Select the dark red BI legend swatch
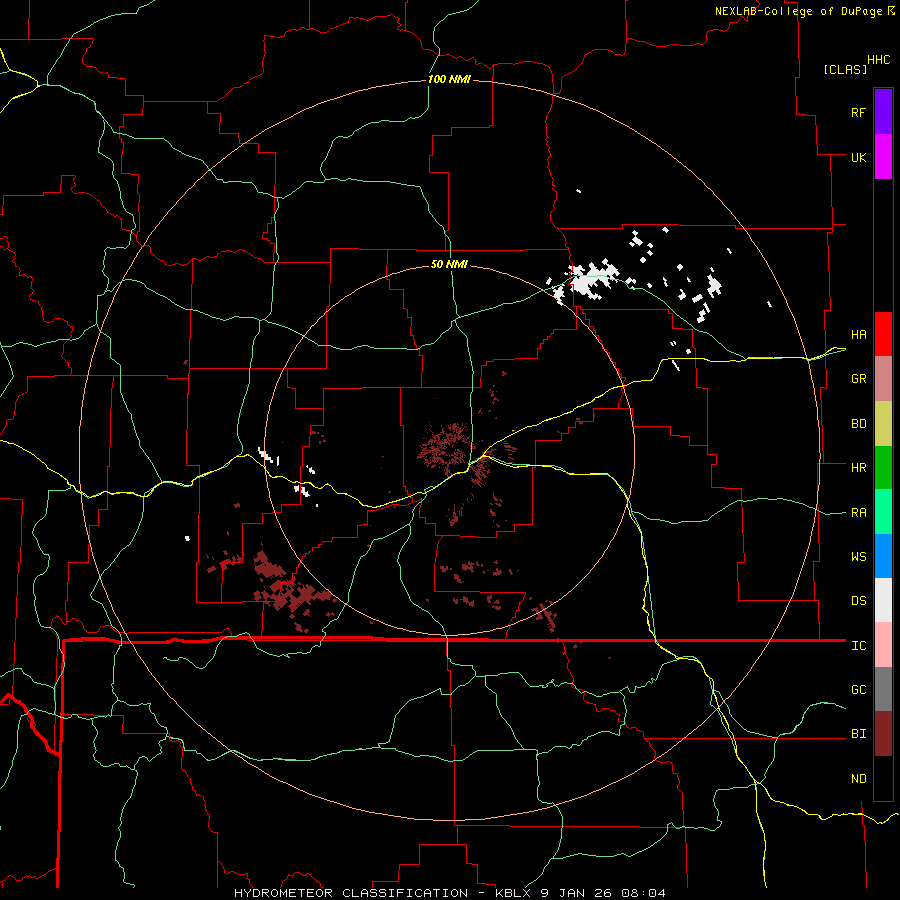The image size is (900, 900). click(x=883, y=734)
